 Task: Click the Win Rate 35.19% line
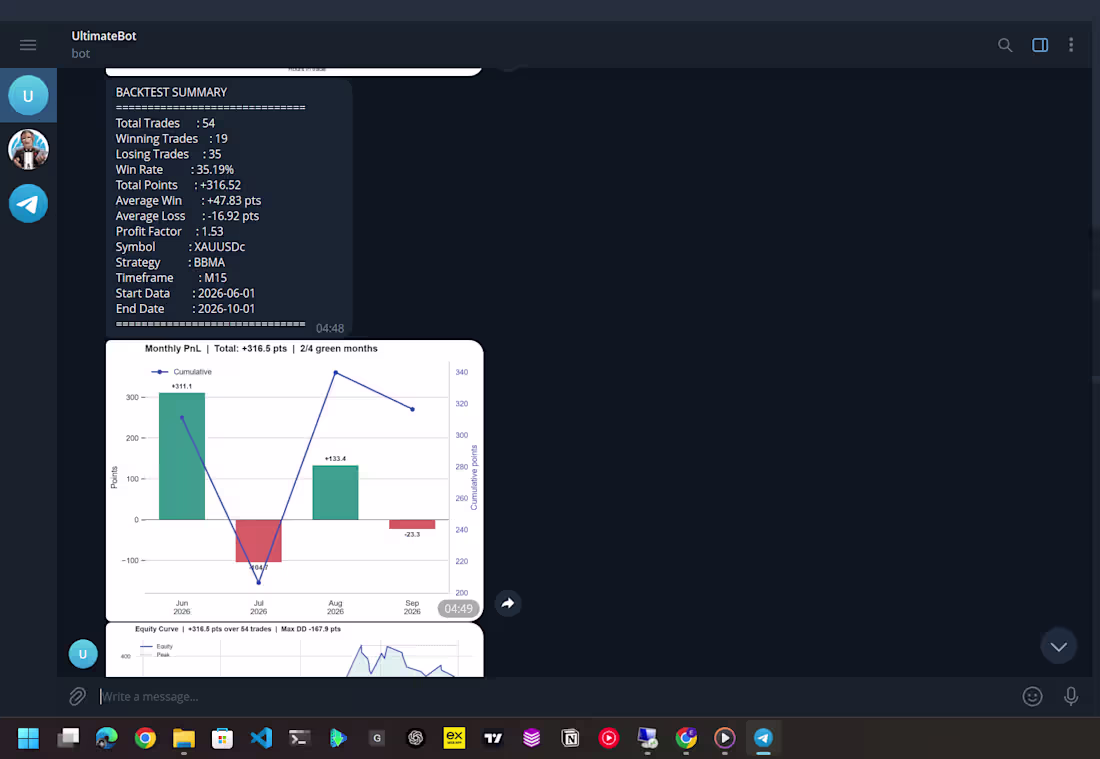tap(175, 170)
